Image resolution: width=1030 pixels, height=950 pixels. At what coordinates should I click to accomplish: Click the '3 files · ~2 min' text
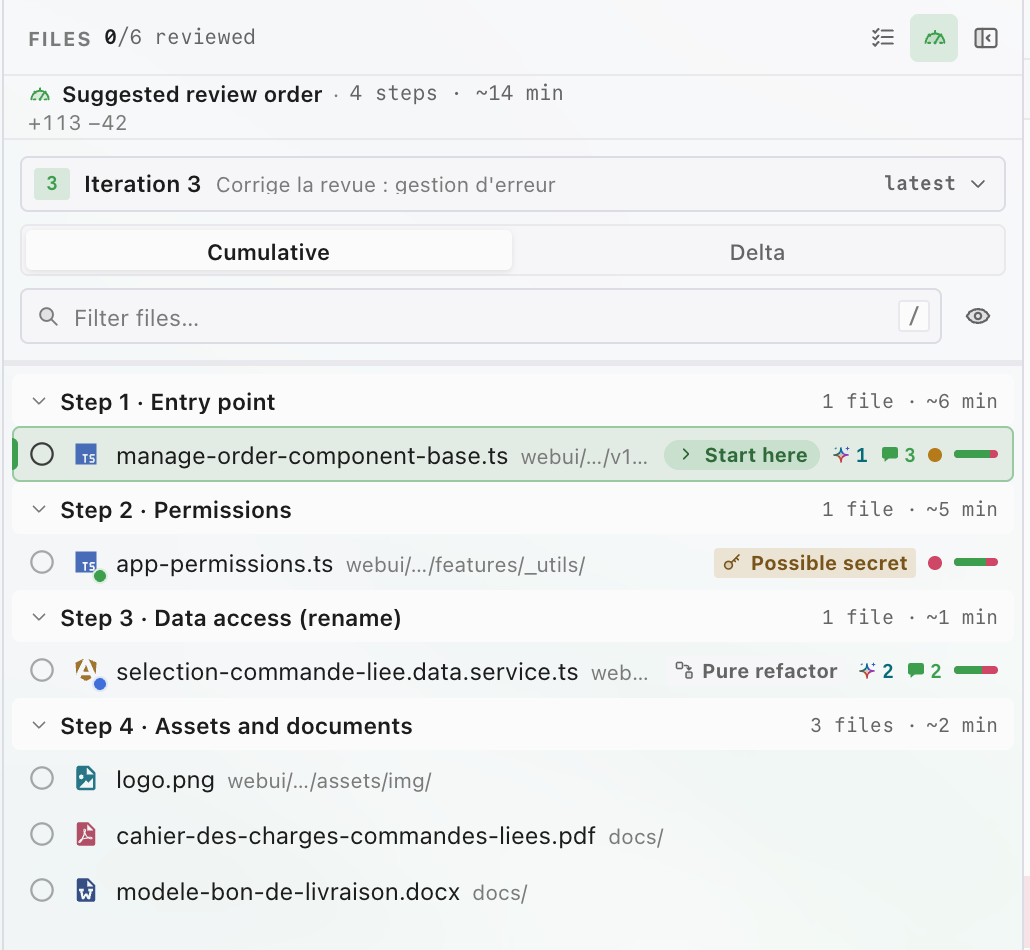(904, 725)
